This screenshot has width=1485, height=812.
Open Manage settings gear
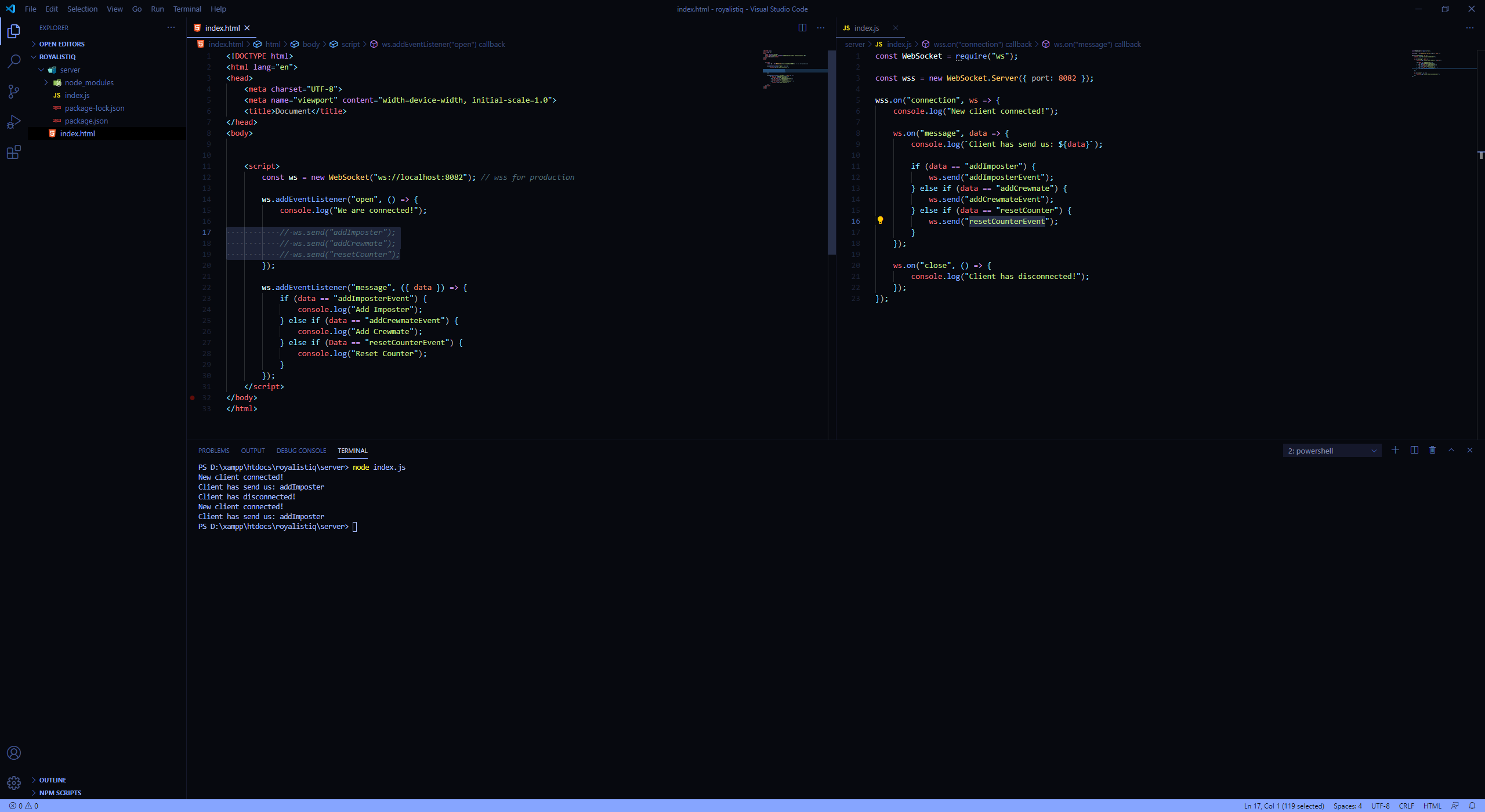pyautogui.click(x=14, y=783)
